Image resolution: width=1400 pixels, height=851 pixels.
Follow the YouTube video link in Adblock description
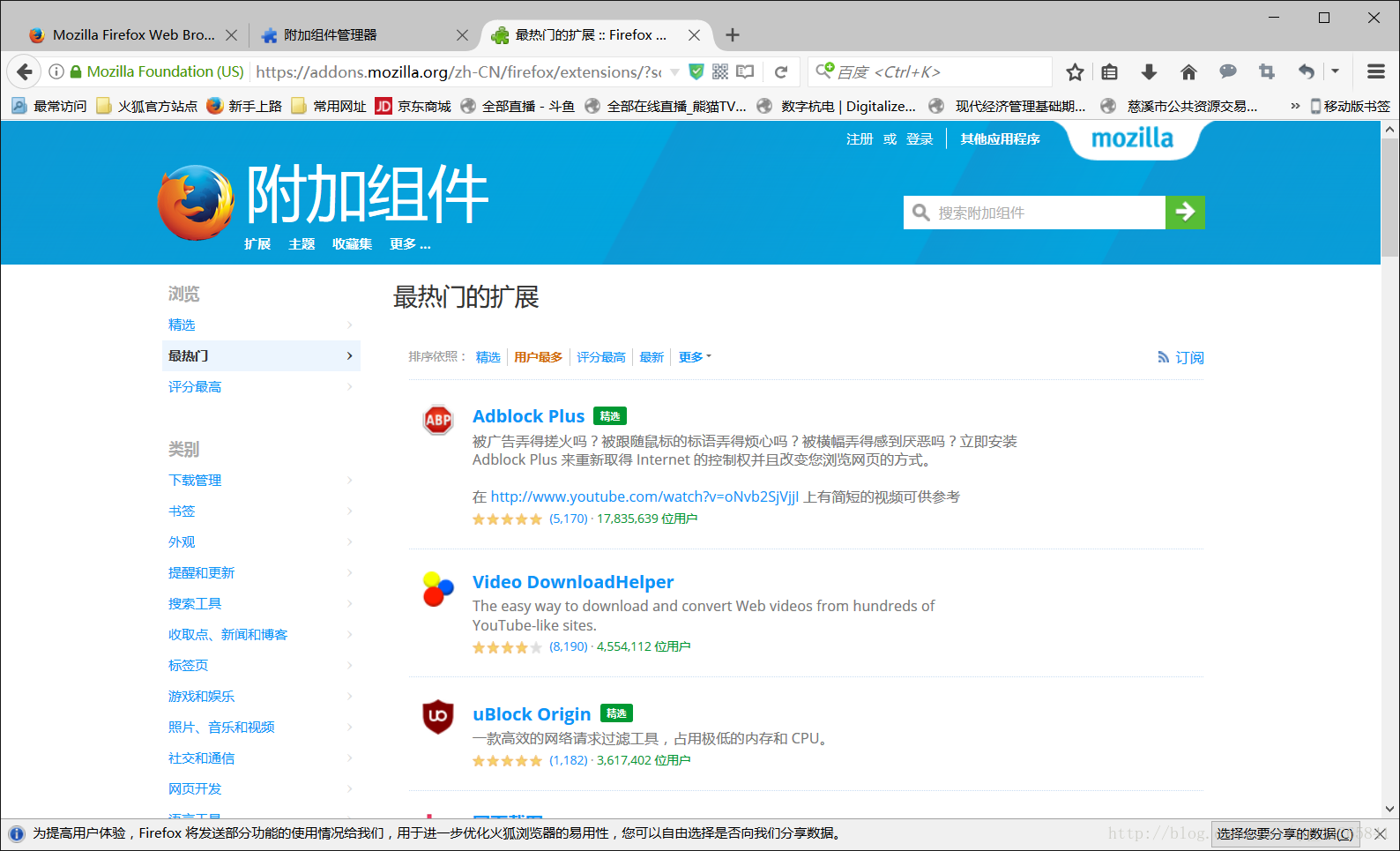(644, 496)
